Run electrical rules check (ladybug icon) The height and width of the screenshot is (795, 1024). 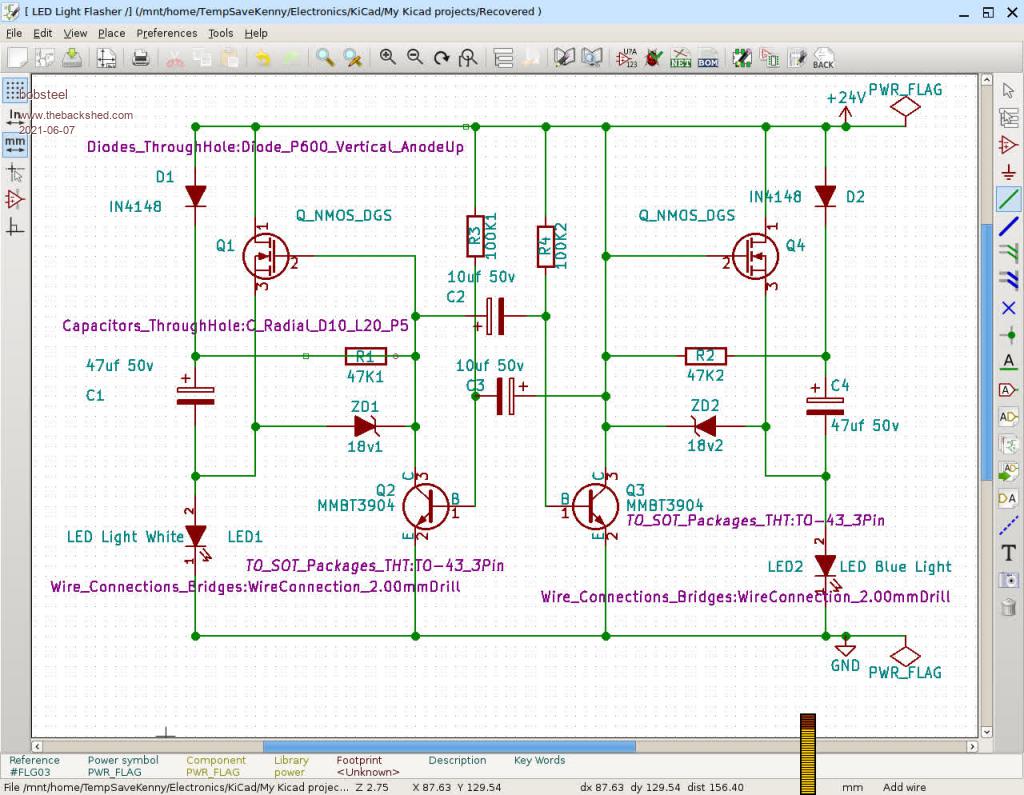pyautogui.click(x=654, y=58)
